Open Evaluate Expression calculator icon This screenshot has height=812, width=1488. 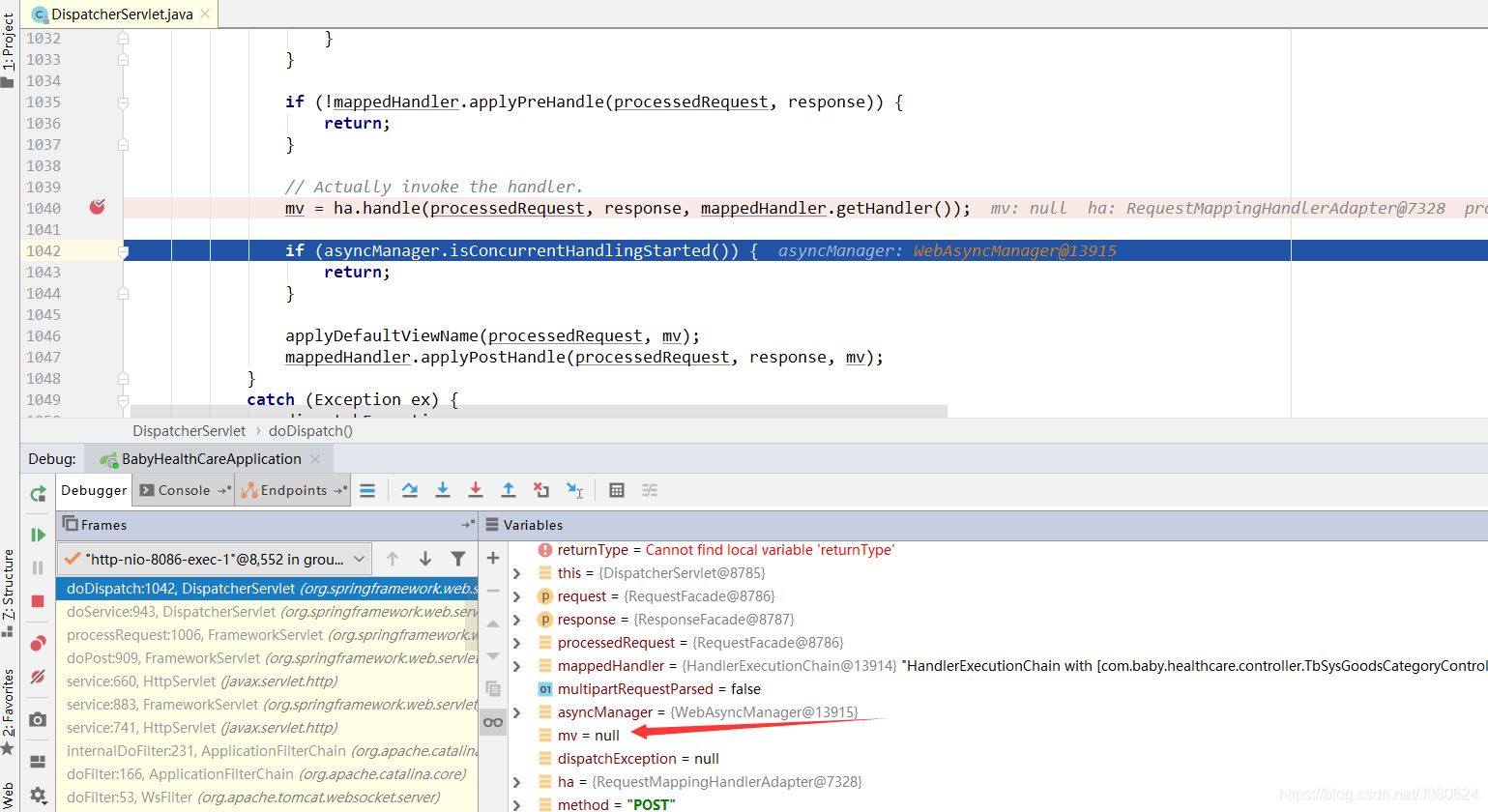pyautogui.click(x=617, y=490)
